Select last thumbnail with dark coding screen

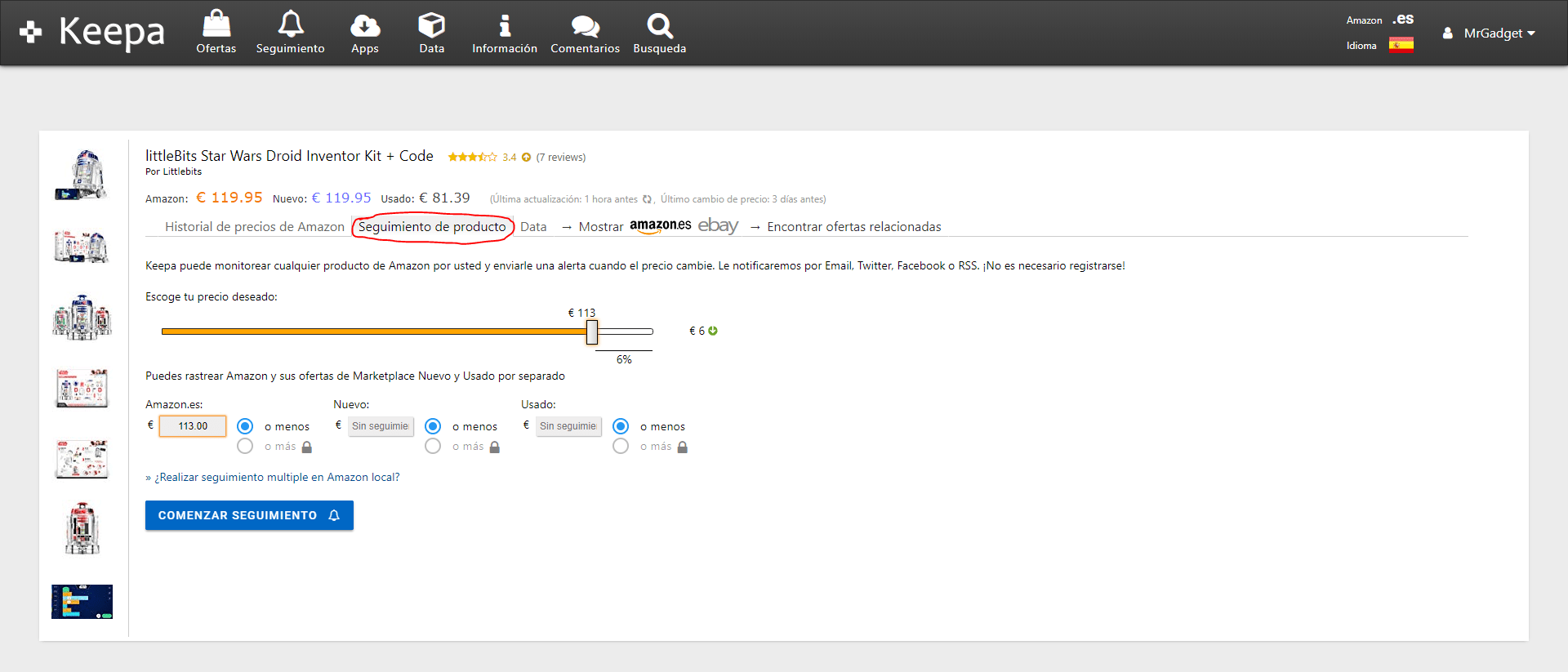tap(82, 602)
